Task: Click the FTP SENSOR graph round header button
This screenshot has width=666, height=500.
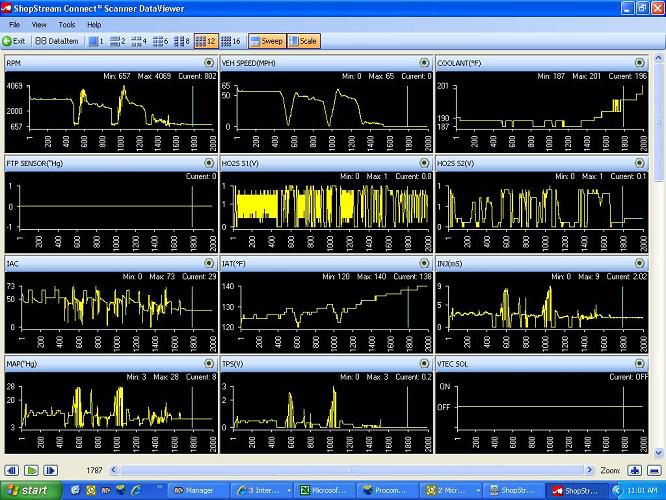Action: coord(209,163)
